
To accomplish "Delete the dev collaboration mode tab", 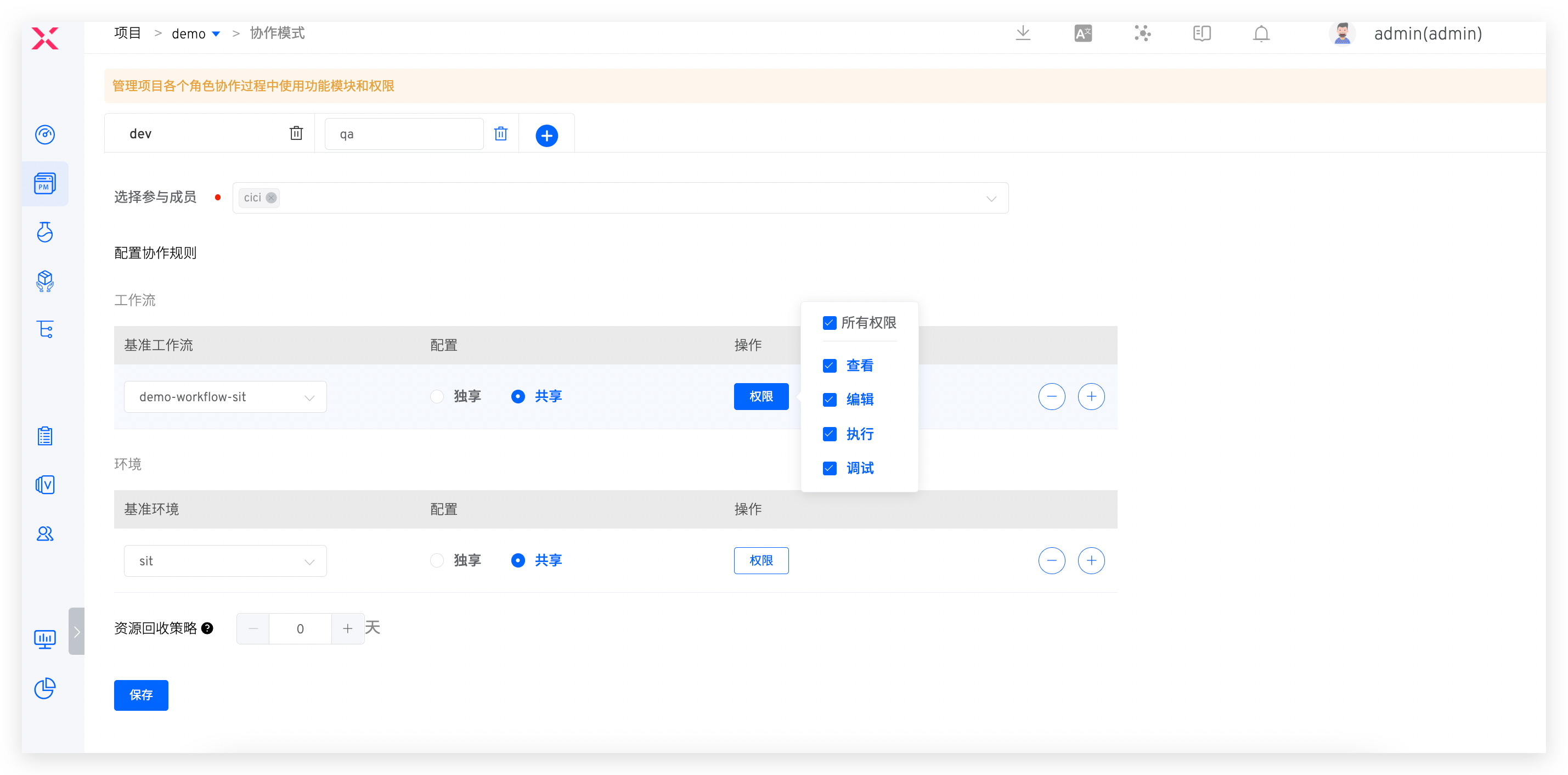I will [296, 133].
